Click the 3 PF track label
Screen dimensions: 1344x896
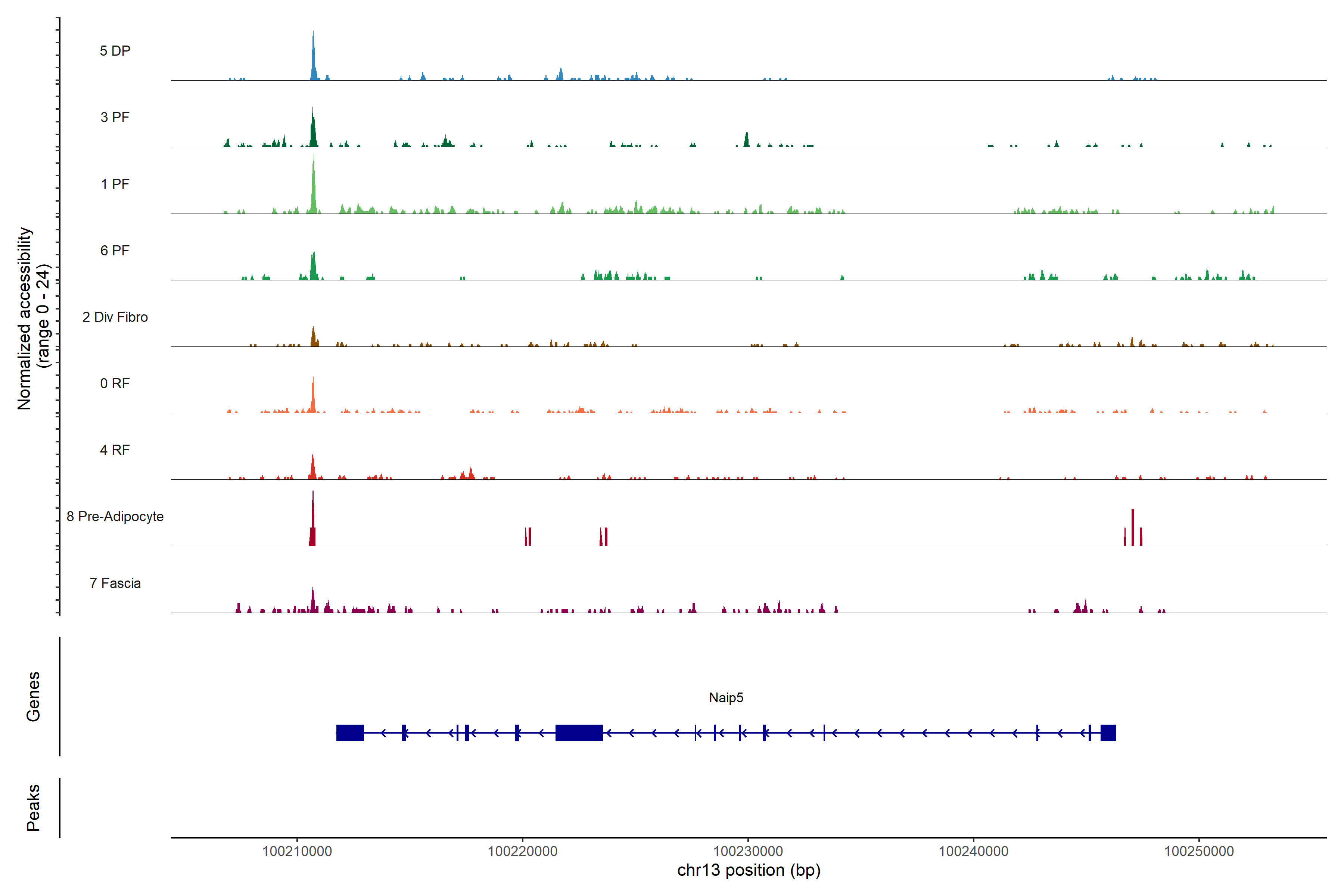click(115, 117)
